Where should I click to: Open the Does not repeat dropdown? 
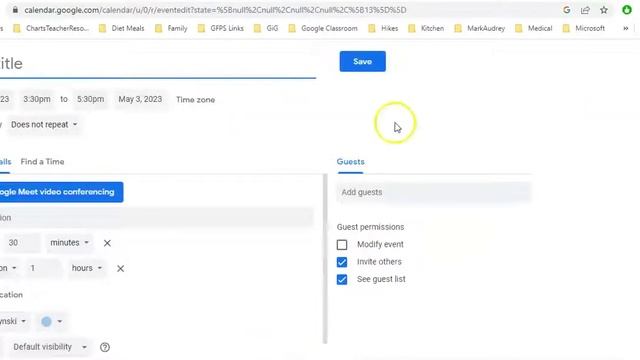pos(44,124)
